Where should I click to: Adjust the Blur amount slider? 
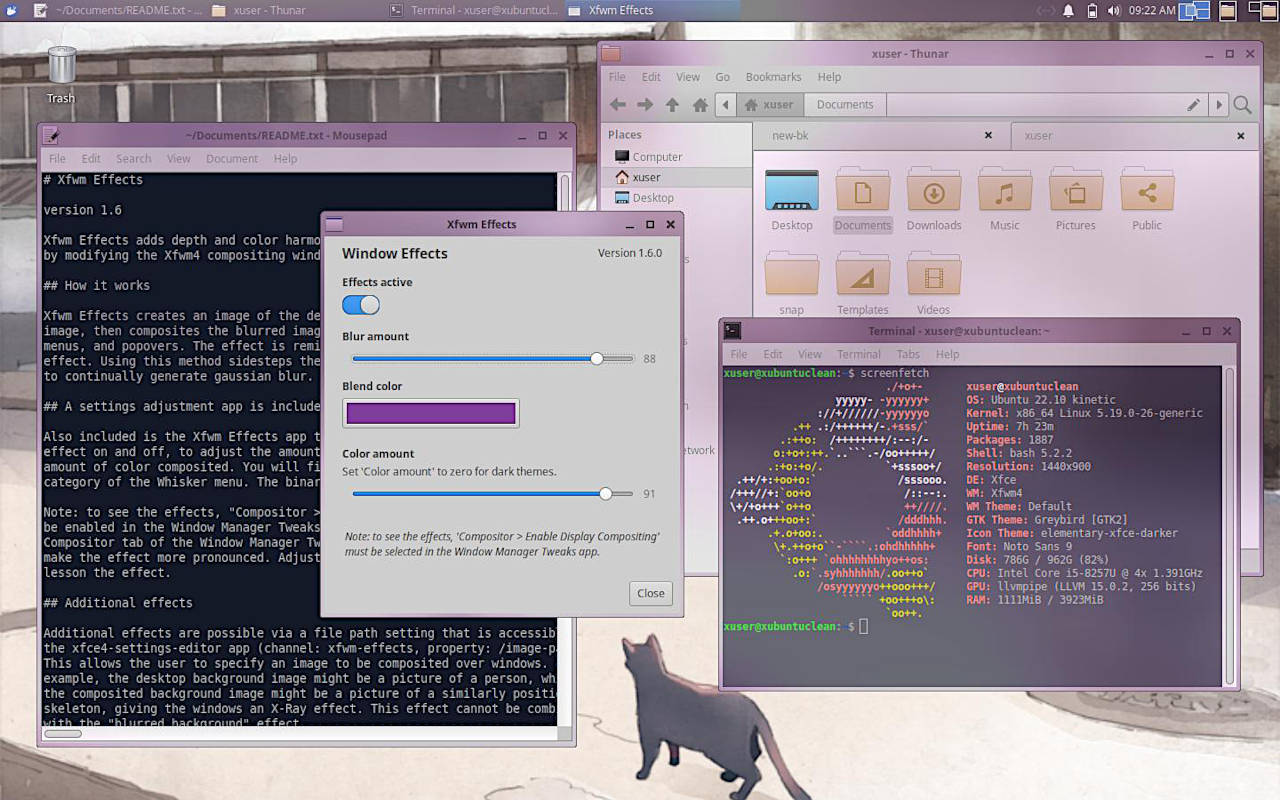point(493,358)
